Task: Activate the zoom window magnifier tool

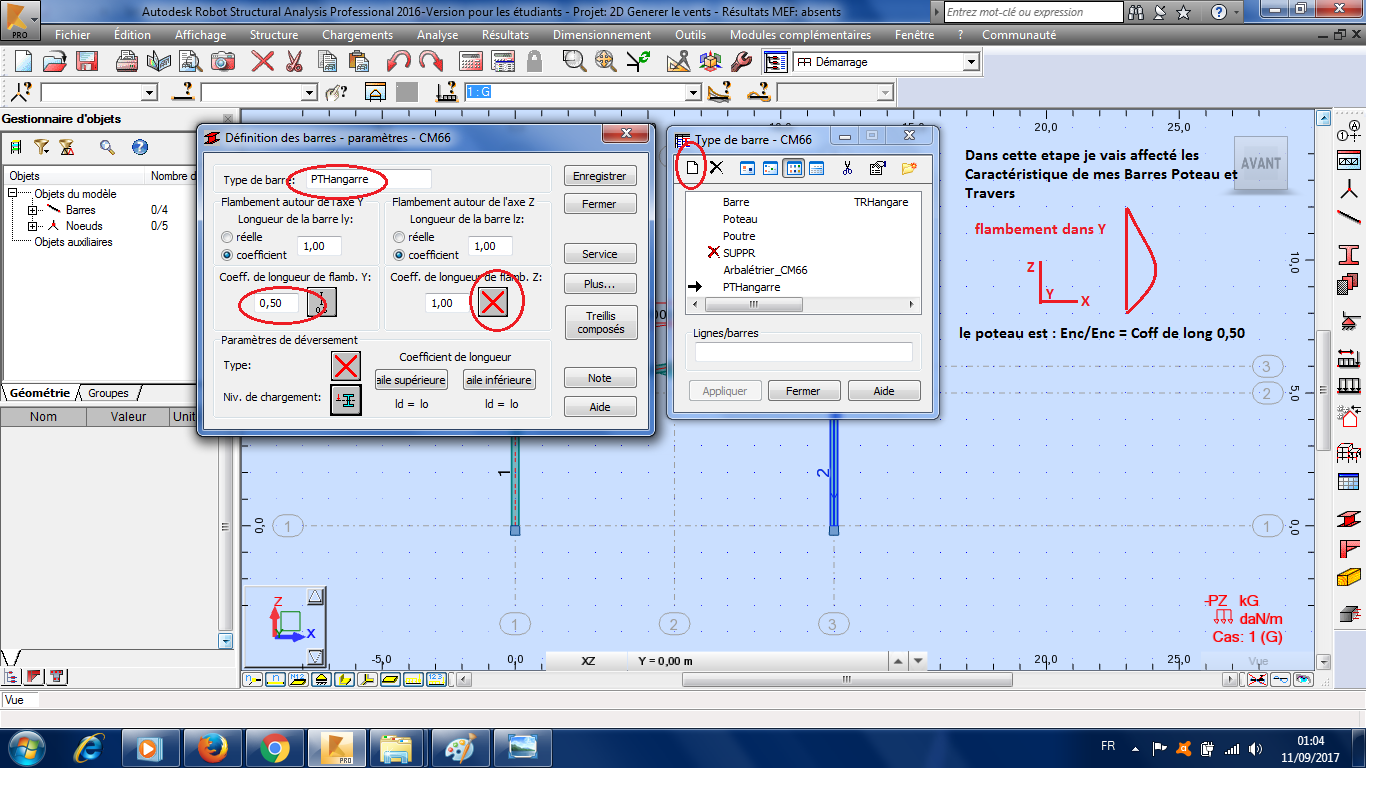Action: [573, 62]
